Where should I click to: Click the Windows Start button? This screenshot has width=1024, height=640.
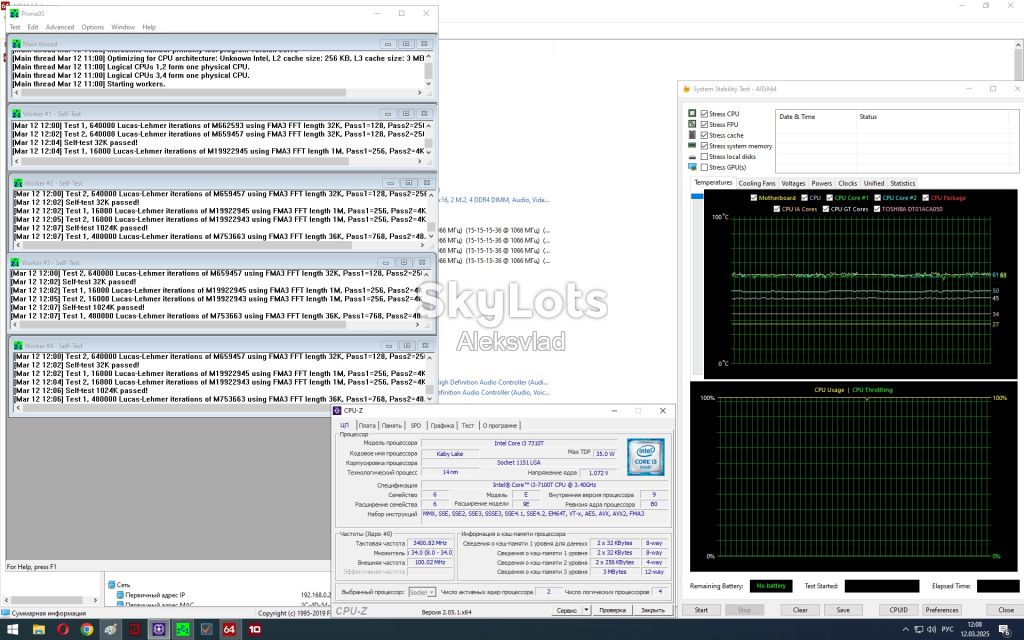pyautogui.click(x=12, y=630)
